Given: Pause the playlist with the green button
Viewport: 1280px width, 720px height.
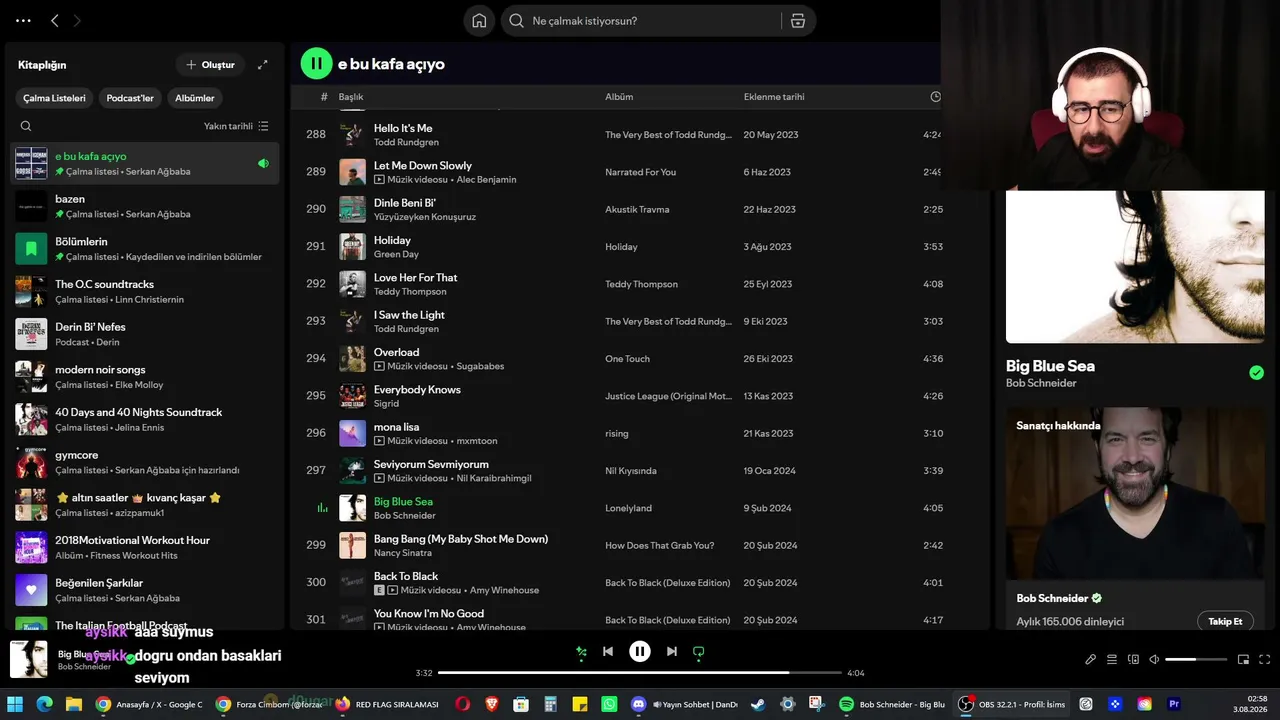Looking at the screenshot, I should click(x=316, y=64).
